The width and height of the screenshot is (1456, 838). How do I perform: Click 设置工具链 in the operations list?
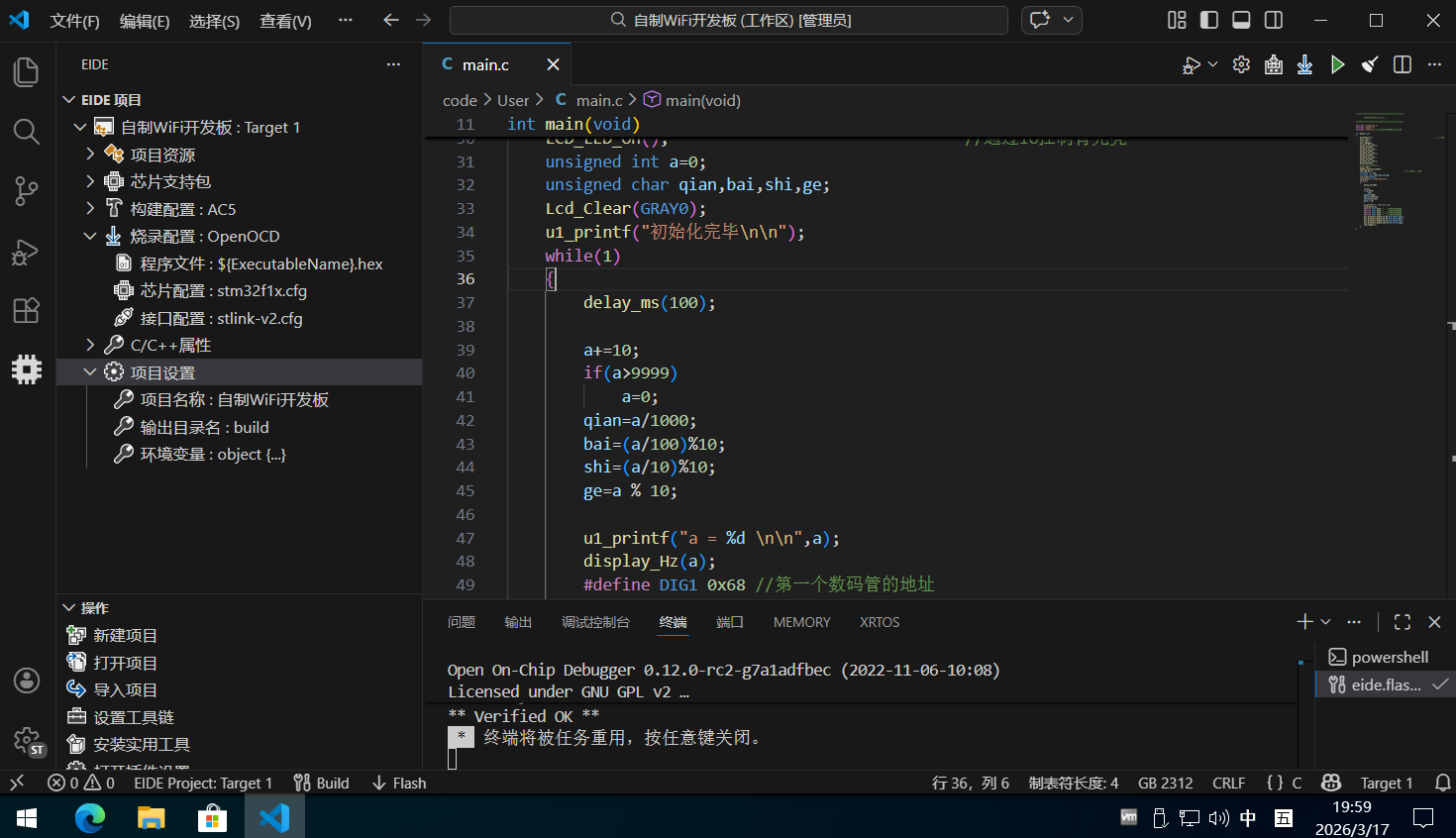tap(134, 717)
